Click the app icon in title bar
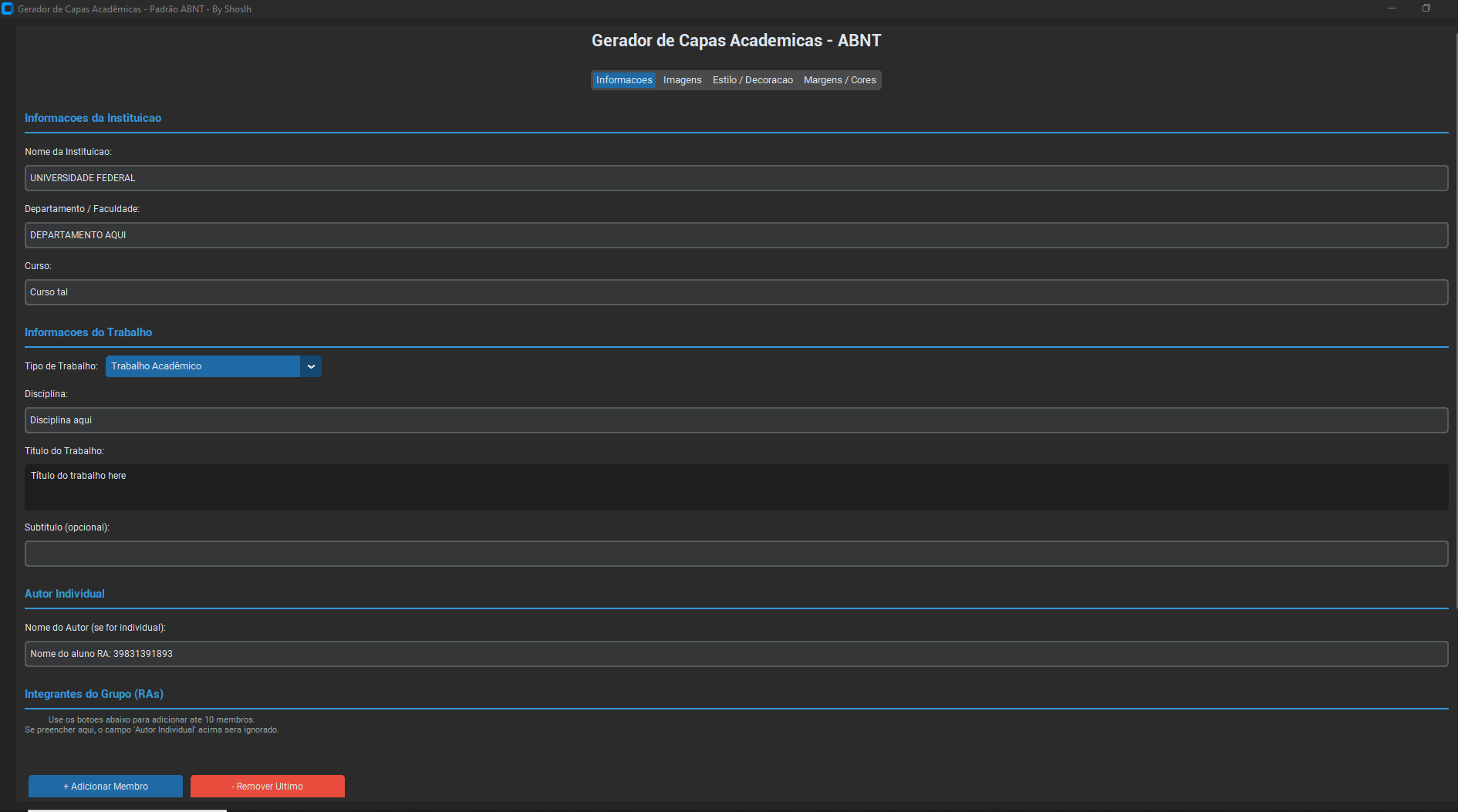The width and height of the screenshot is (1458, 812). coord(8,9)
